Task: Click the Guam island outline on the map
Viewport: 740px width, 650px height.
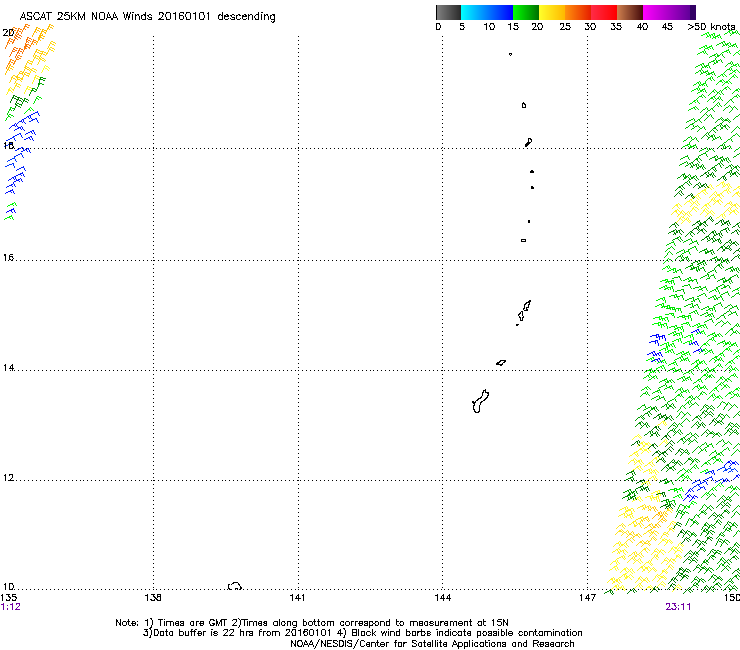Action: tap(480, 402)
